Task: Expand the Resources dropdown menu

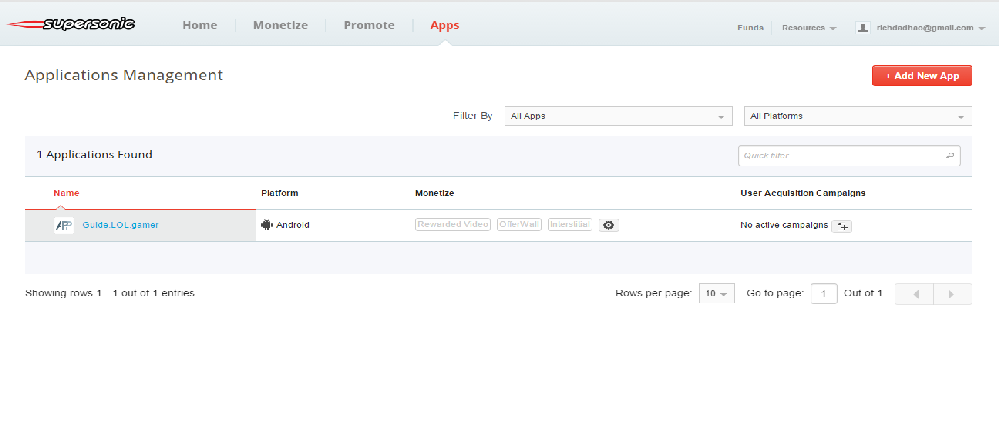Action: 809,28
